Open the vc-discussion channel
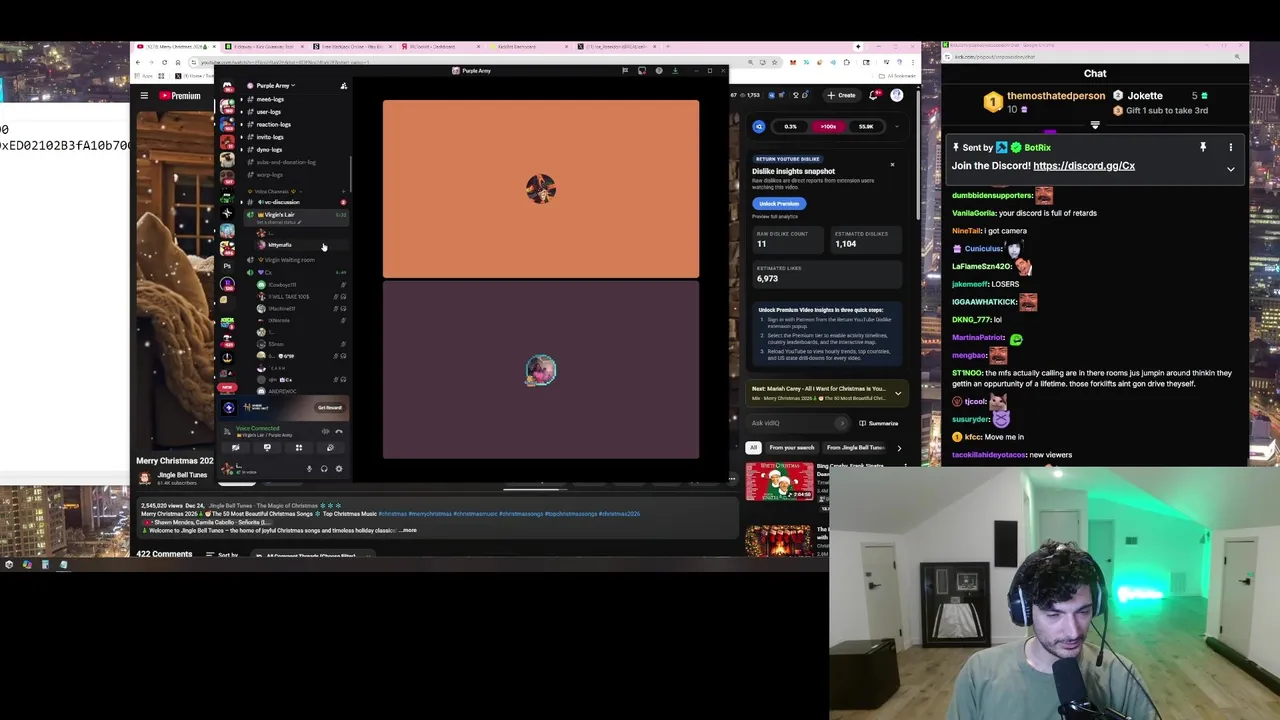Screen dimensions: 1280x720 click(x=281, y=202)
